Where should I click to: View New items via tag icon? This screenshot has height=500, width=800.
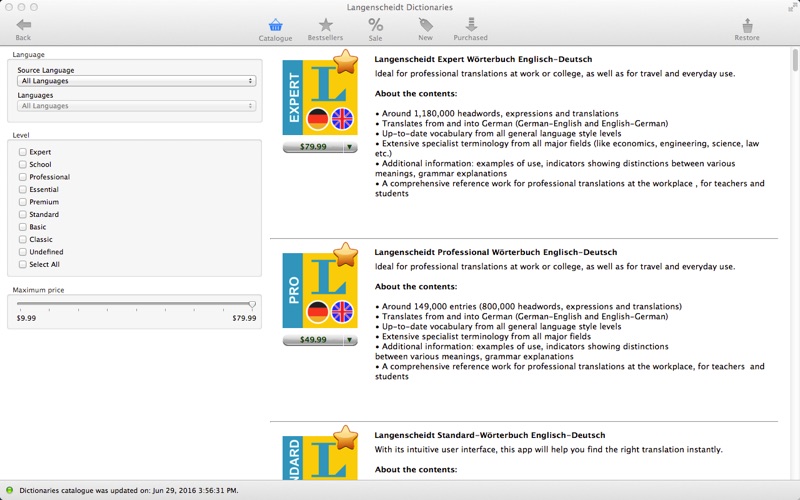coord(426,24)
